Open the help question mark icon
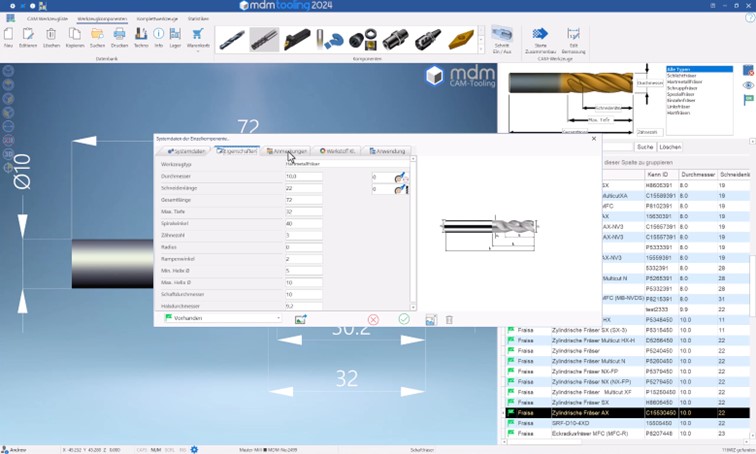756x454 pixels. click(750, 18)
